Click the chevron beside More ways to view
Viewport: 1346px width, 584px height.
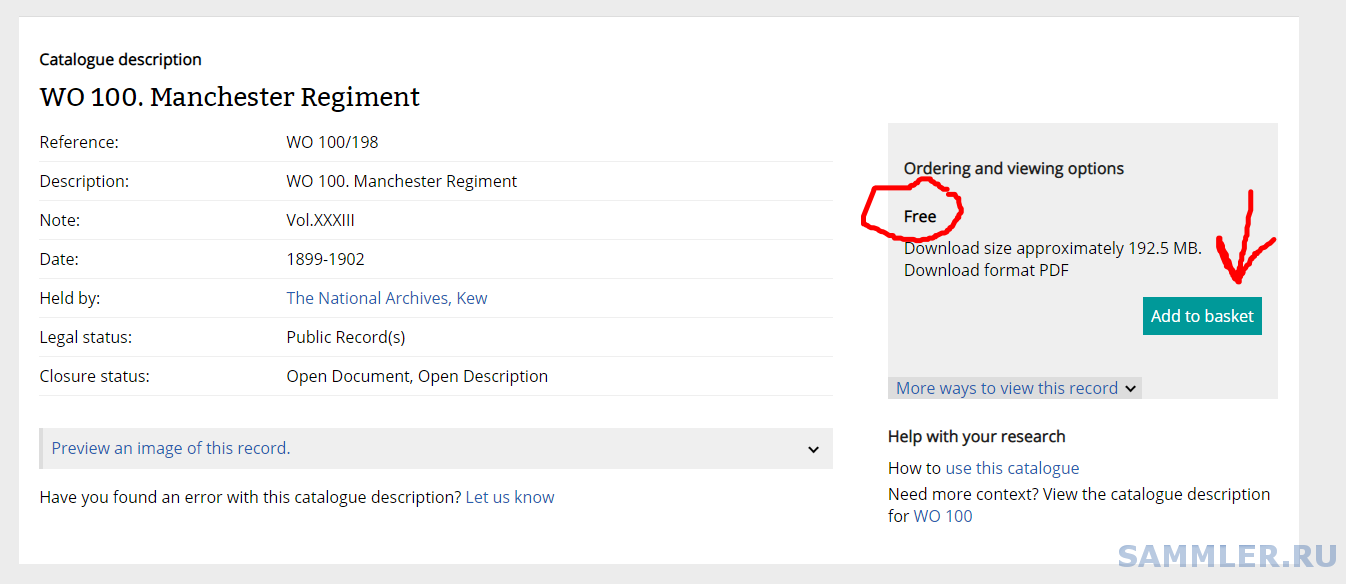(x=1130, y=389)
